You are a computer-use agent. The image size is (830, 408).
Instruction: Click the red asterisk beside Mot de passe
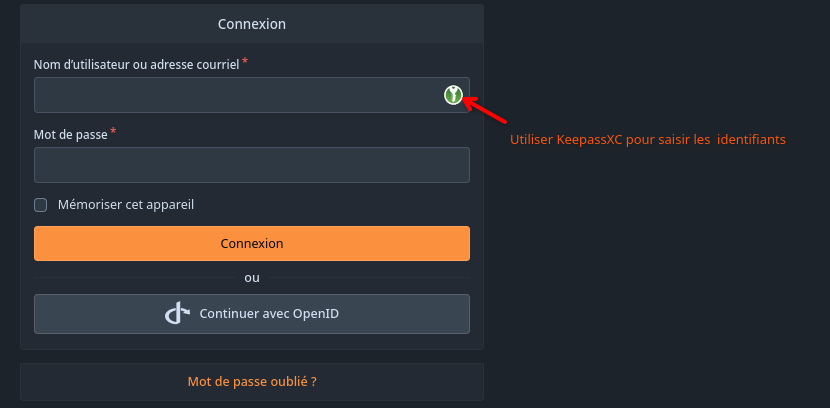click(x=113, y=132)
